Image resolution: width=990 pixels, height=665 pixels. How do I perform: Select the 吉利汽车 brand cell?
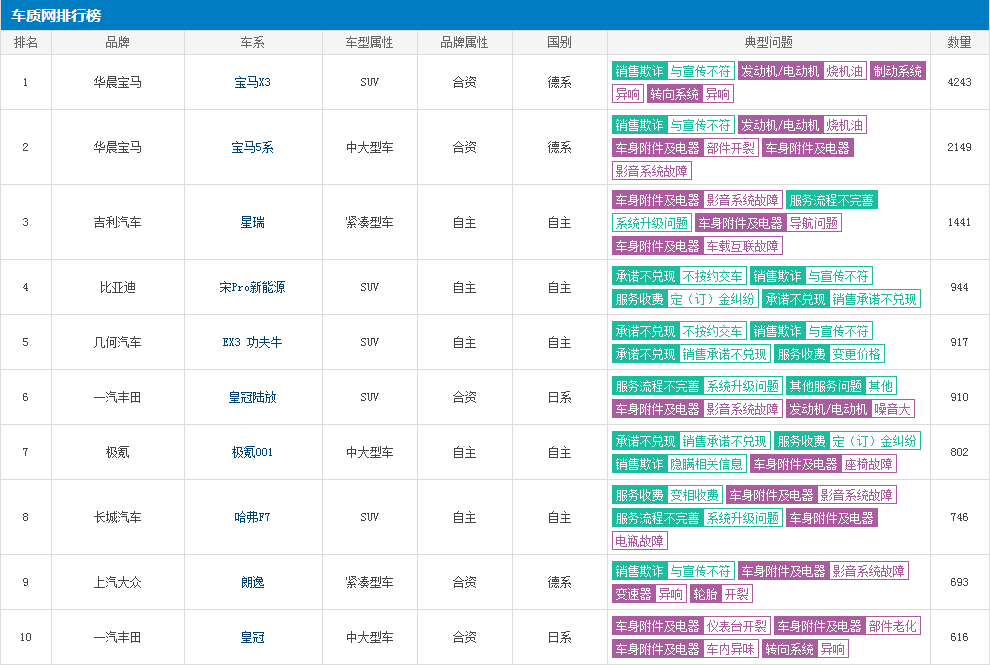117,222
